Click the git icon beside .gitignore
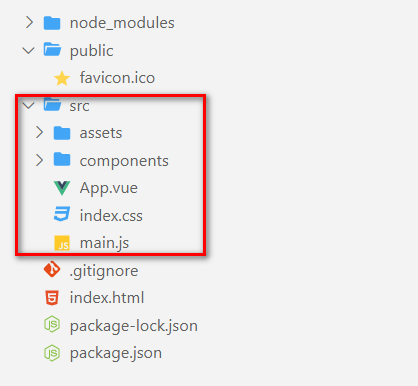This screenshot has width=418, height=386. [x=52, y=270]
